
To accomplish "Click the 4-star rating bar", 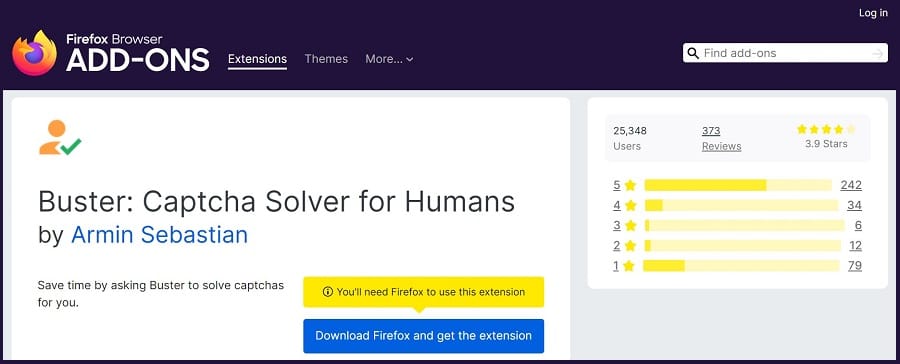I will [742, 206].
